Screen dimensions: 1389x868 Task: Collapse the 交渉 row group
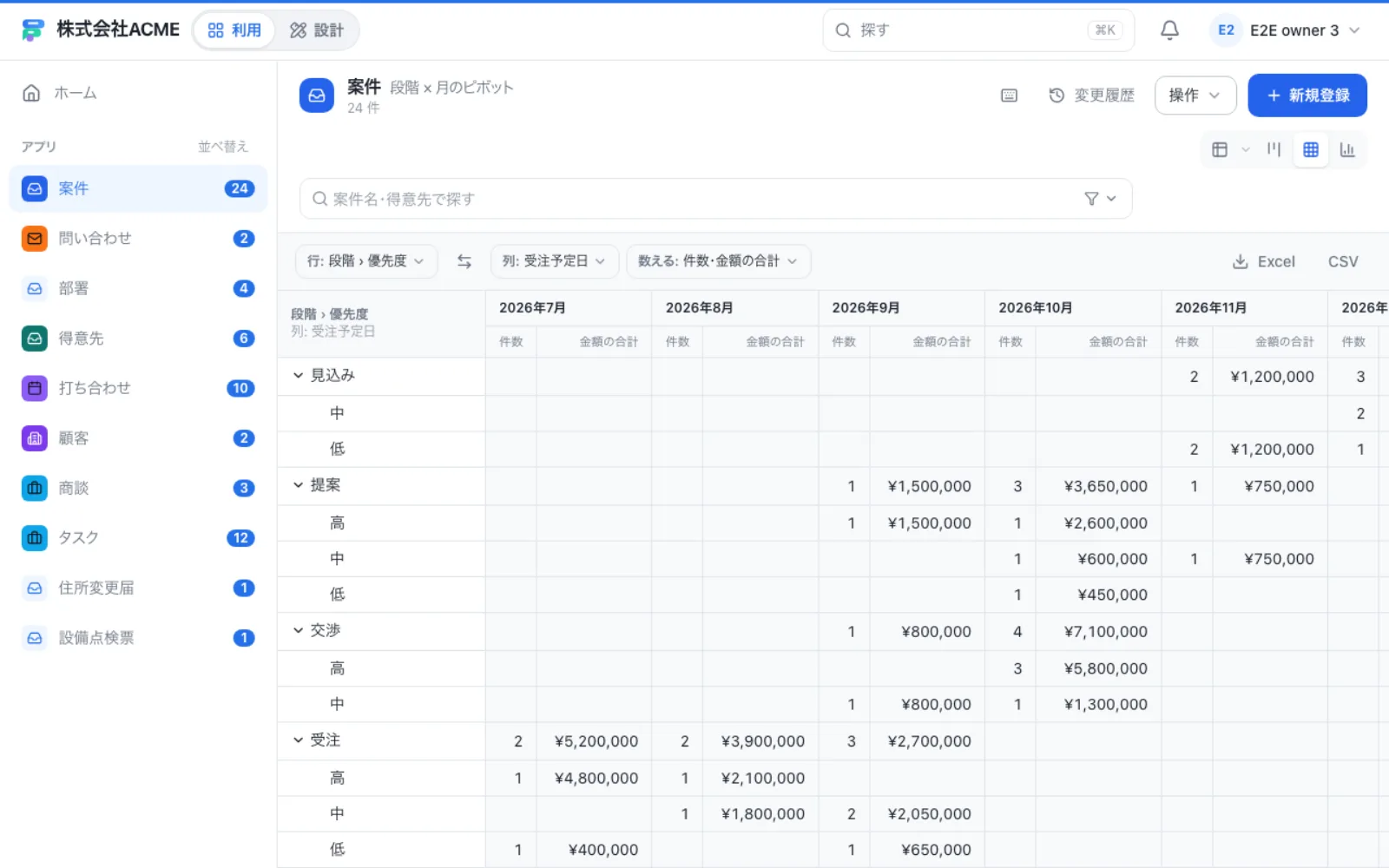(x=298, y=630)
